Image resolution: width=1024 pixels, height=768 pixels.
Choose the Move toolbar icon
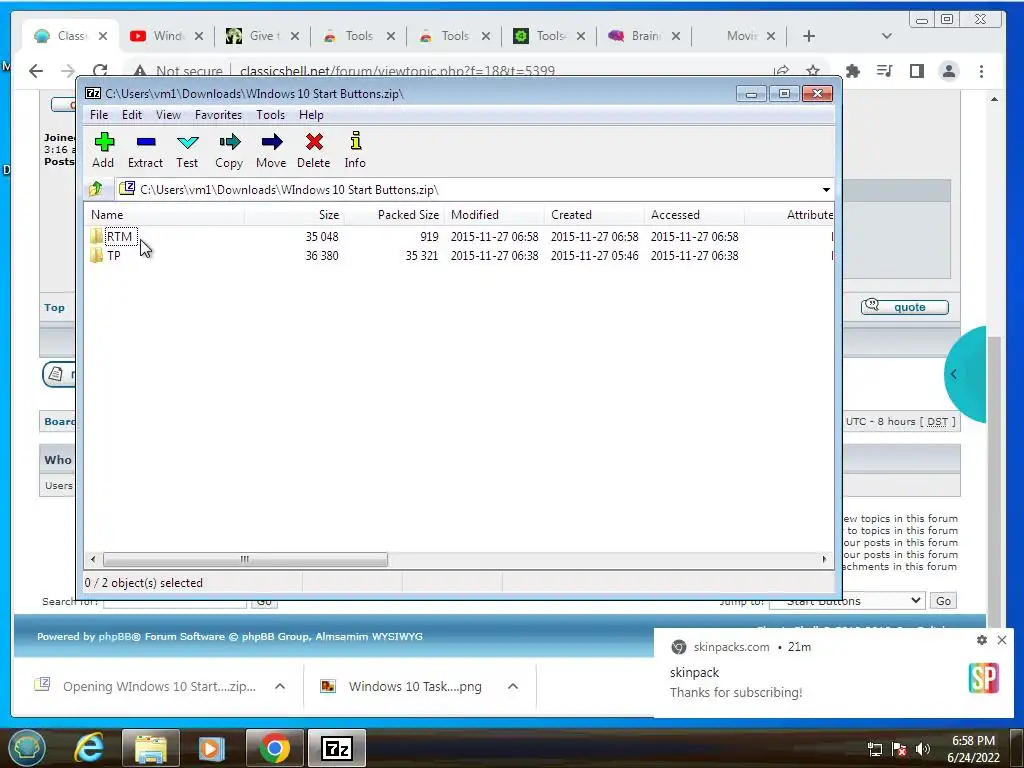tap(271, 150)
